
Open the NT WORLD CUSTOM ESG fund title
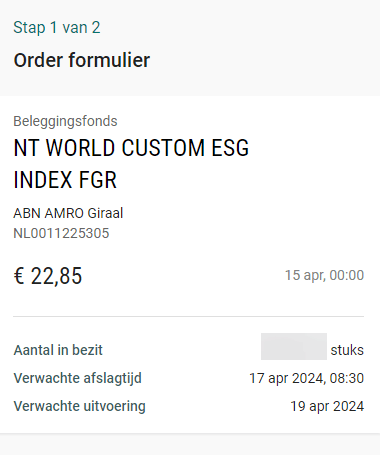coord(131,148)
